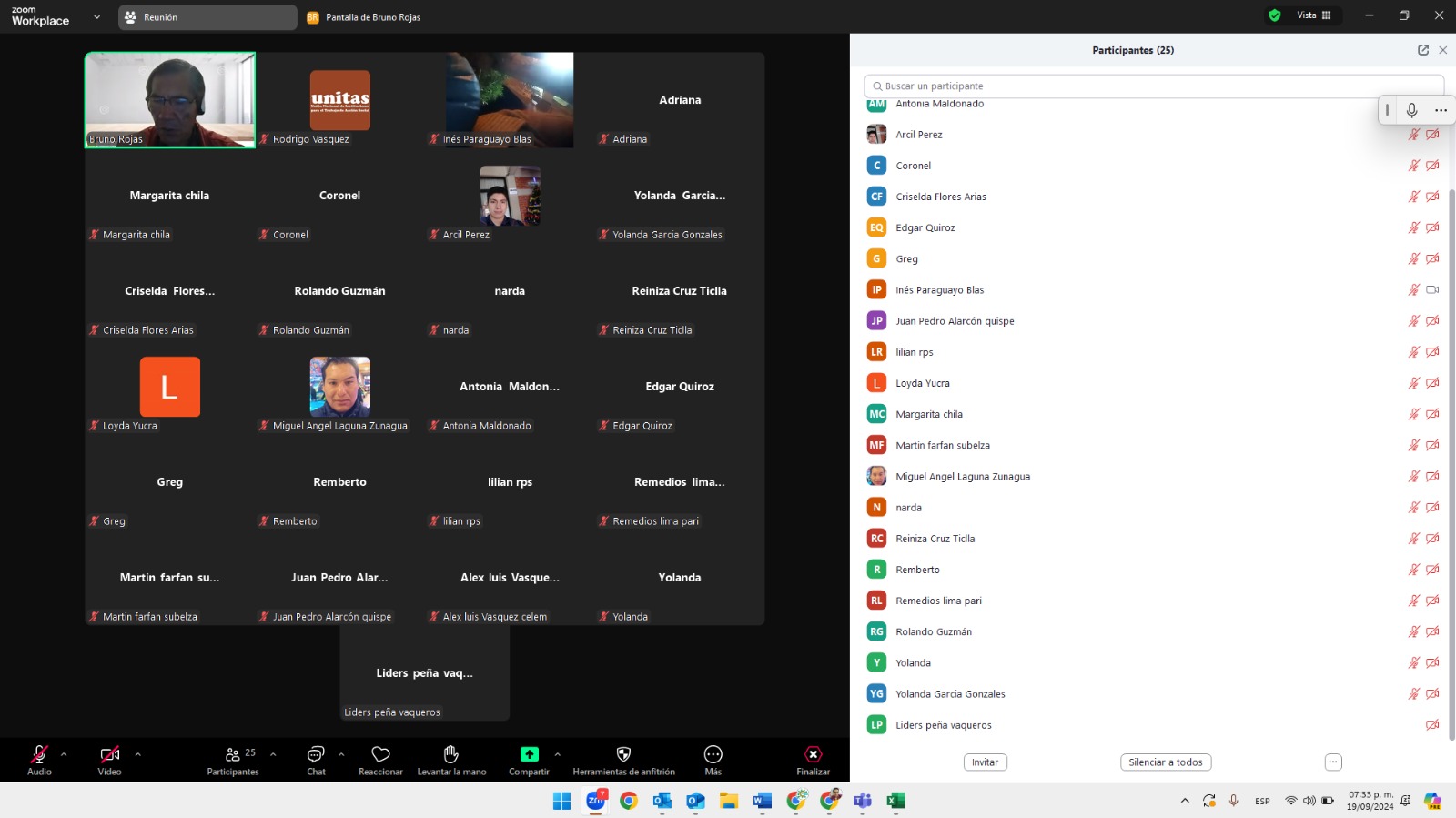Screen dimensions: 1456x818
Task: Toggle microphone icon for Arcil Perez
Action: click(x=1414, y=135)
